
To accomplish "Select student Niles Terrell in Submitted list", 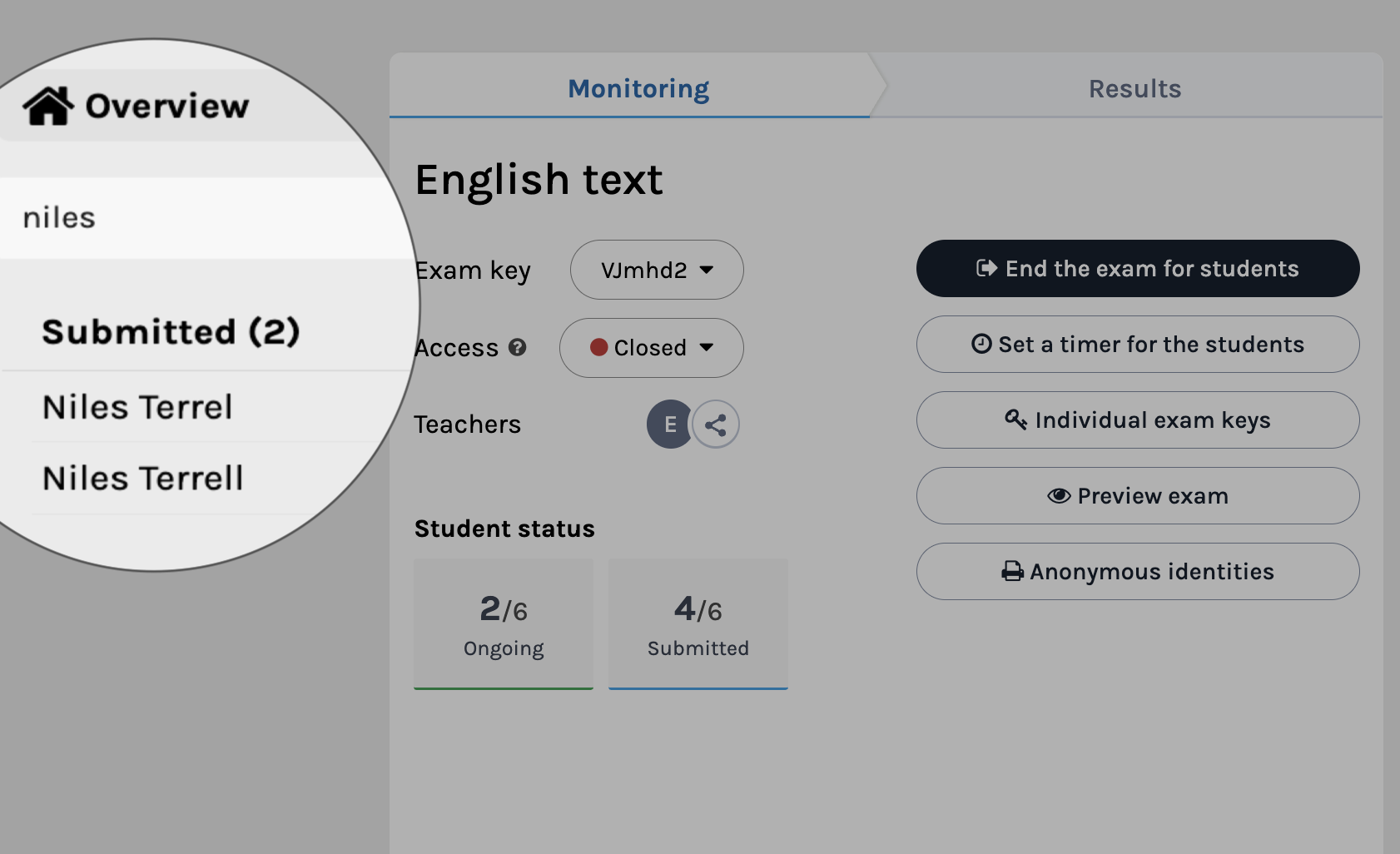I will pyautogui.click(x=143, y=479).
